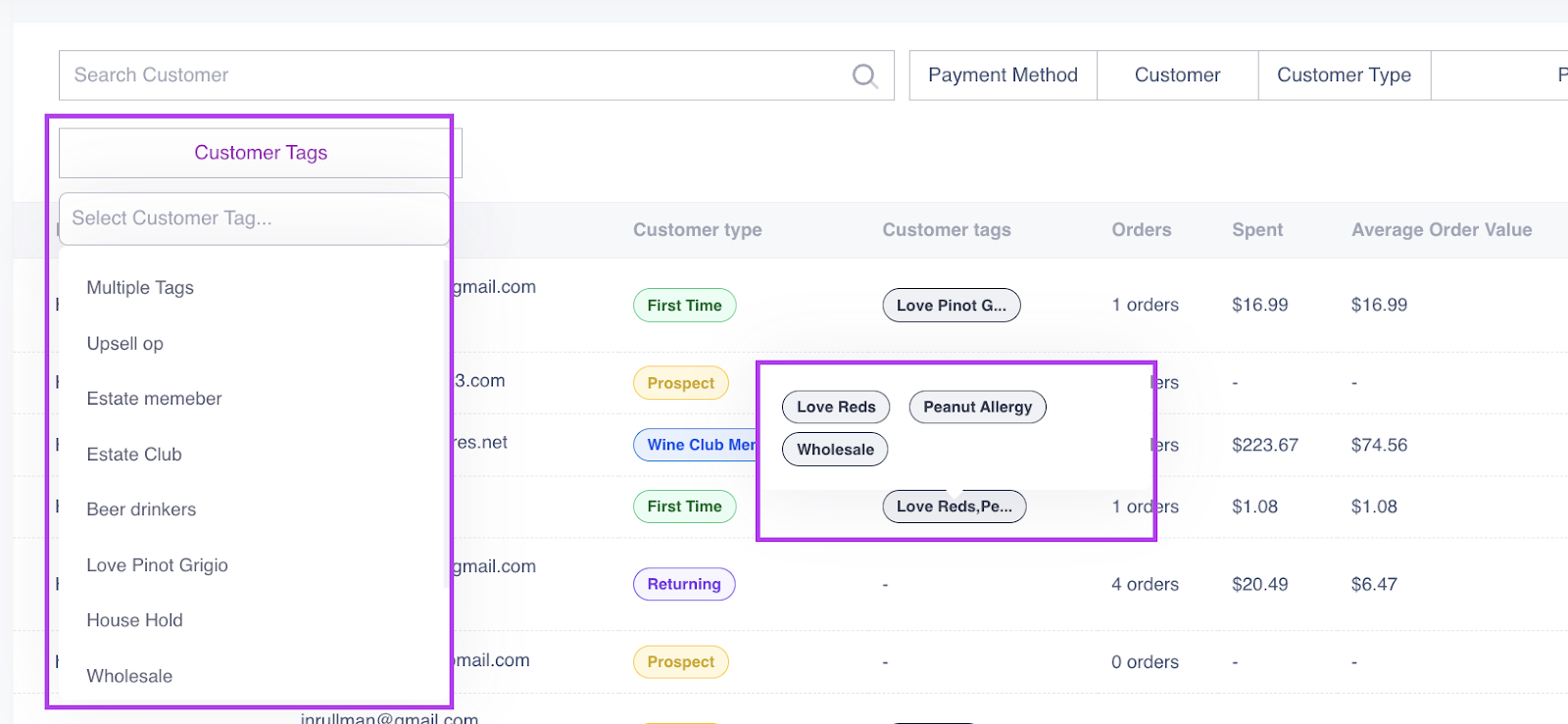Choose Love Pinot Grigio from list
Image resolution: width=1568 pixels, height=724 pixels.
tap(157, 565)
